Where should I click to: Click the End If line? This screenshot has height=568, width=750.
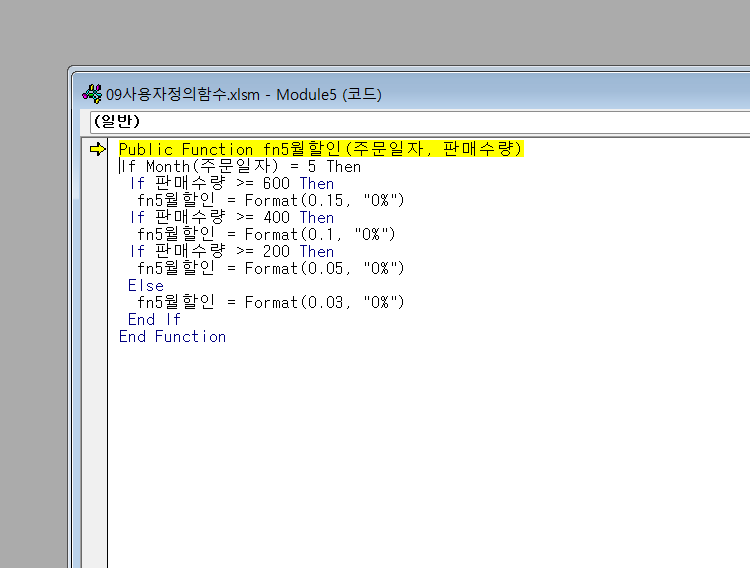(154, 320)
